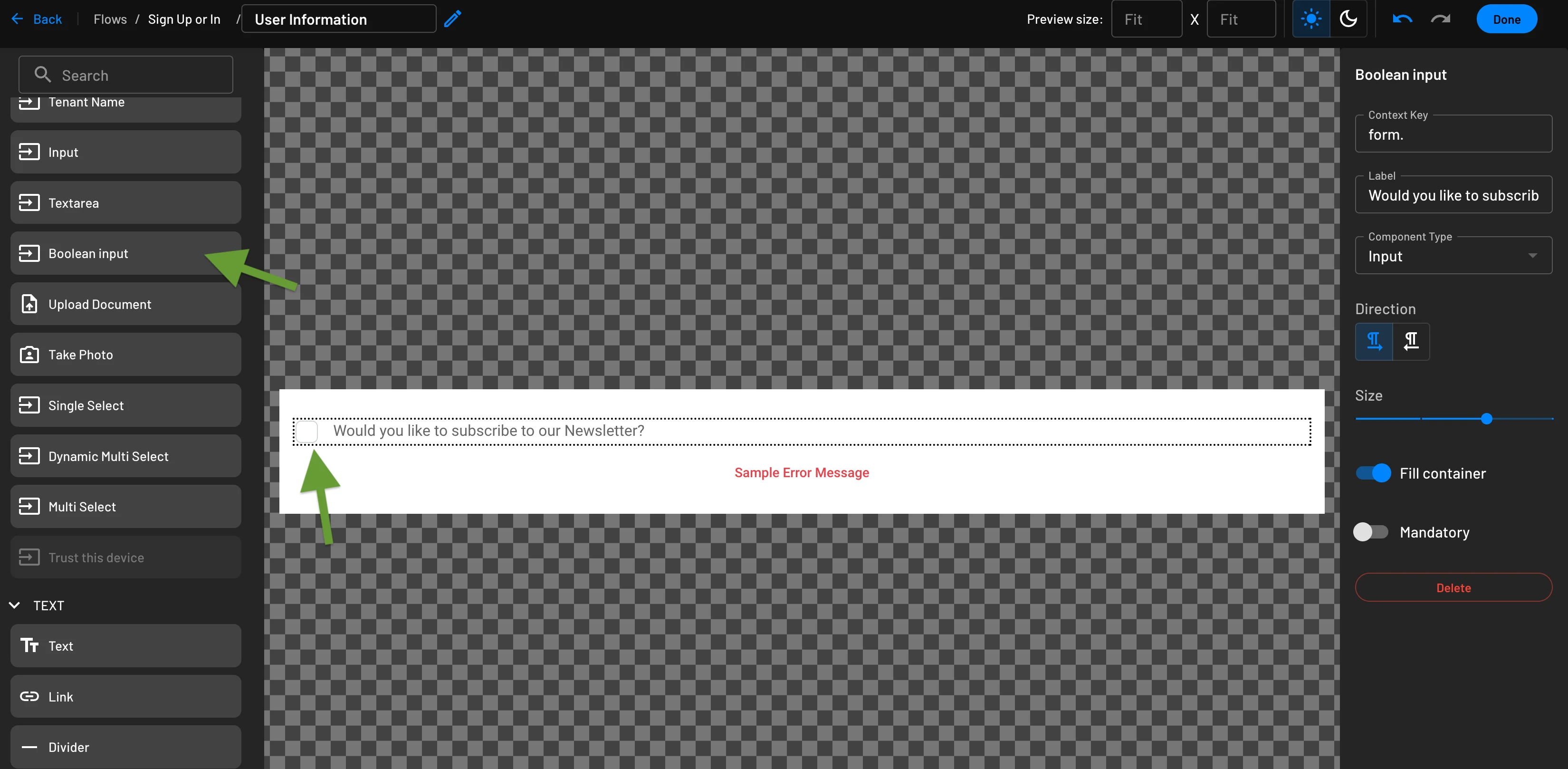Expand the TEXT section
Screen dimensions: 1568x769
(x=16, y=605)
